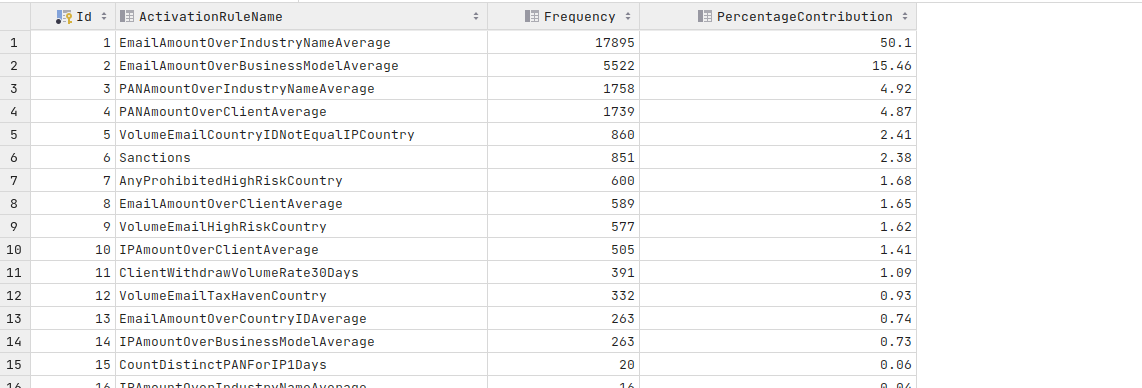The width and height of the screenshot is (1142, 388).
Task: Click the AnyProhibitedHighRiskCountry cell
Action: tap(302, 181)
